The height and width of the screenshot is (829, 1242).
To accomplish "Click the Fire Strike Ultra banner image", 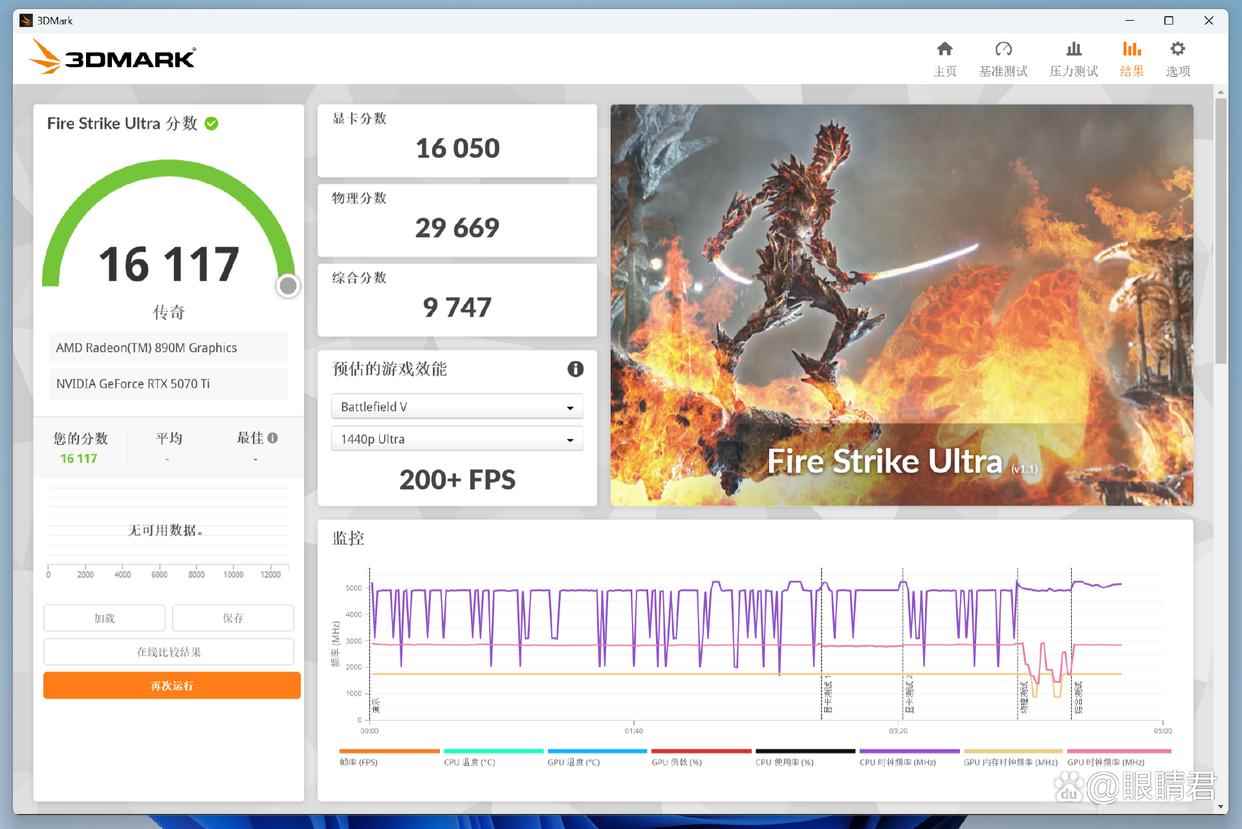I will pyautogui.click(x=902, y=305).
